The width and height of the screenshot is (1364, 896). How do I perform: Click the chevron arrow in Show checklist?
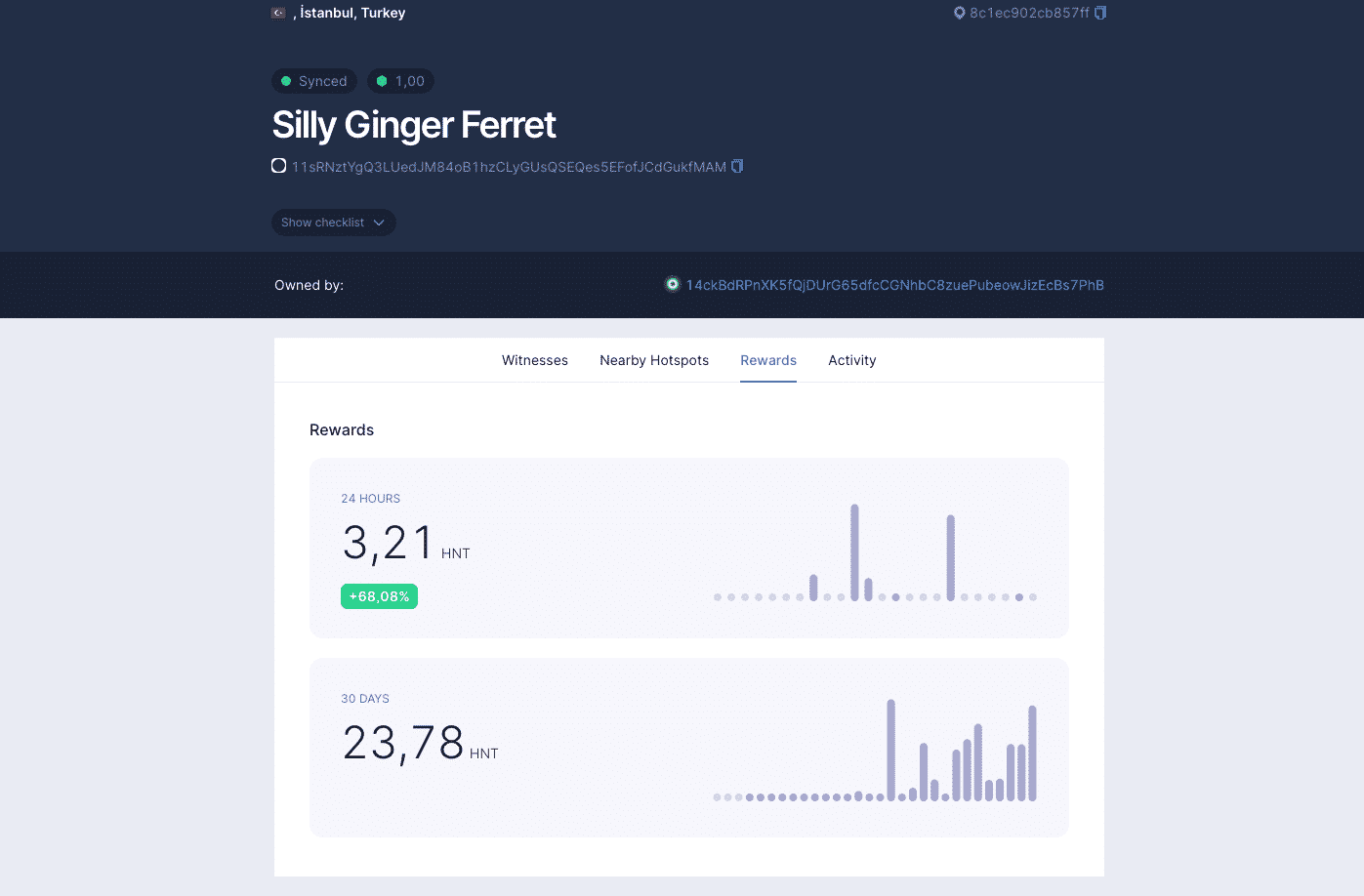[379, 223]
